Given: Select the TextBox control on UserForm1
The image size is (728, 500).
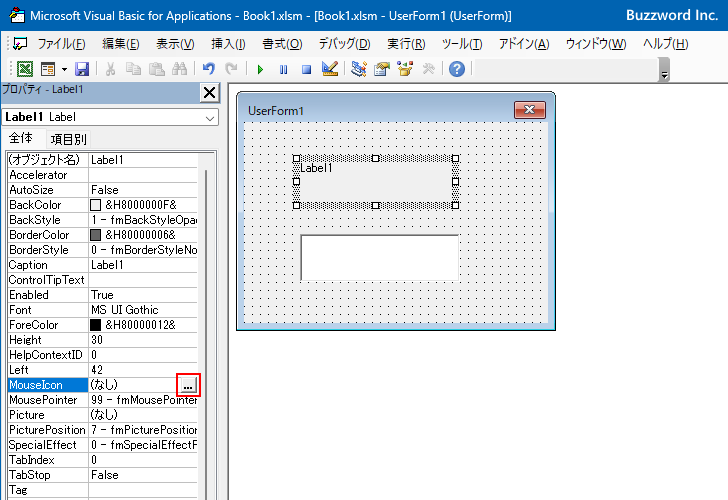Looking at the screenshot, I should point(380,258).
